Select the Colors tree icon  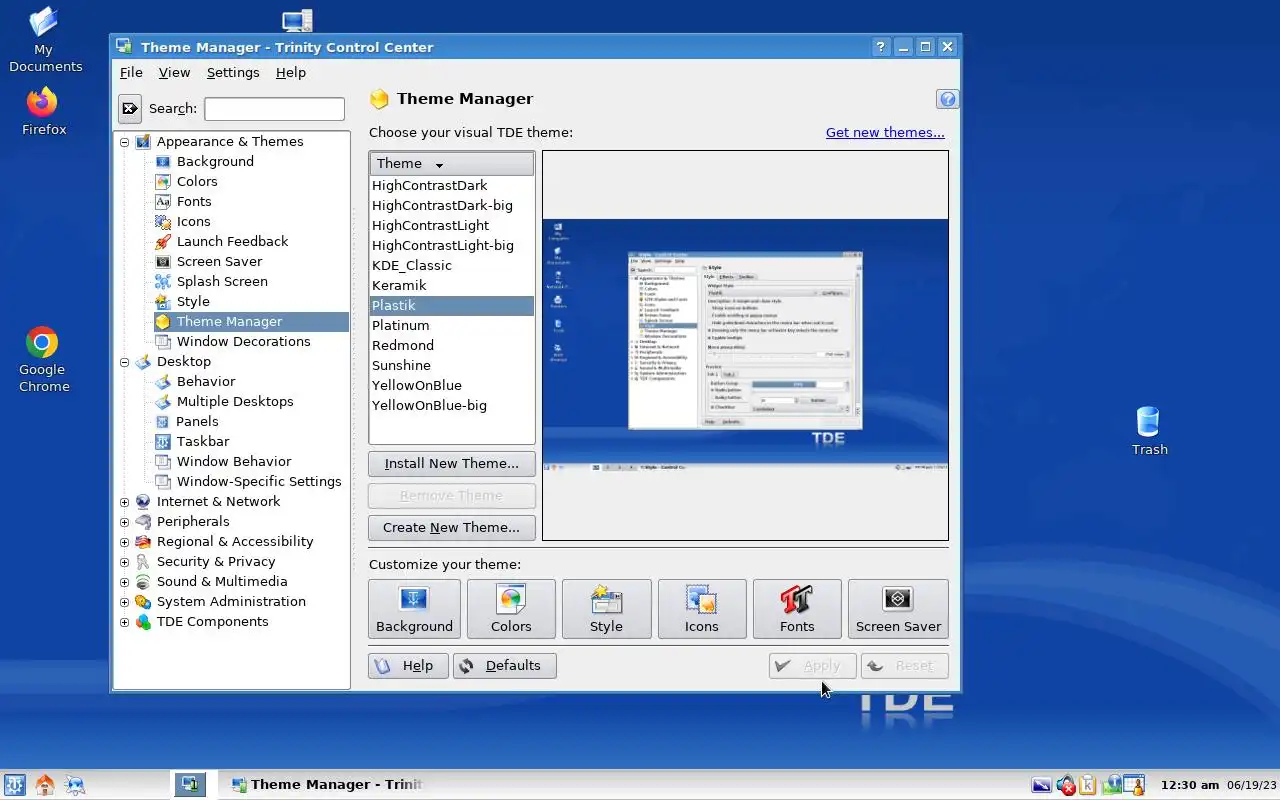coord(163,181)
